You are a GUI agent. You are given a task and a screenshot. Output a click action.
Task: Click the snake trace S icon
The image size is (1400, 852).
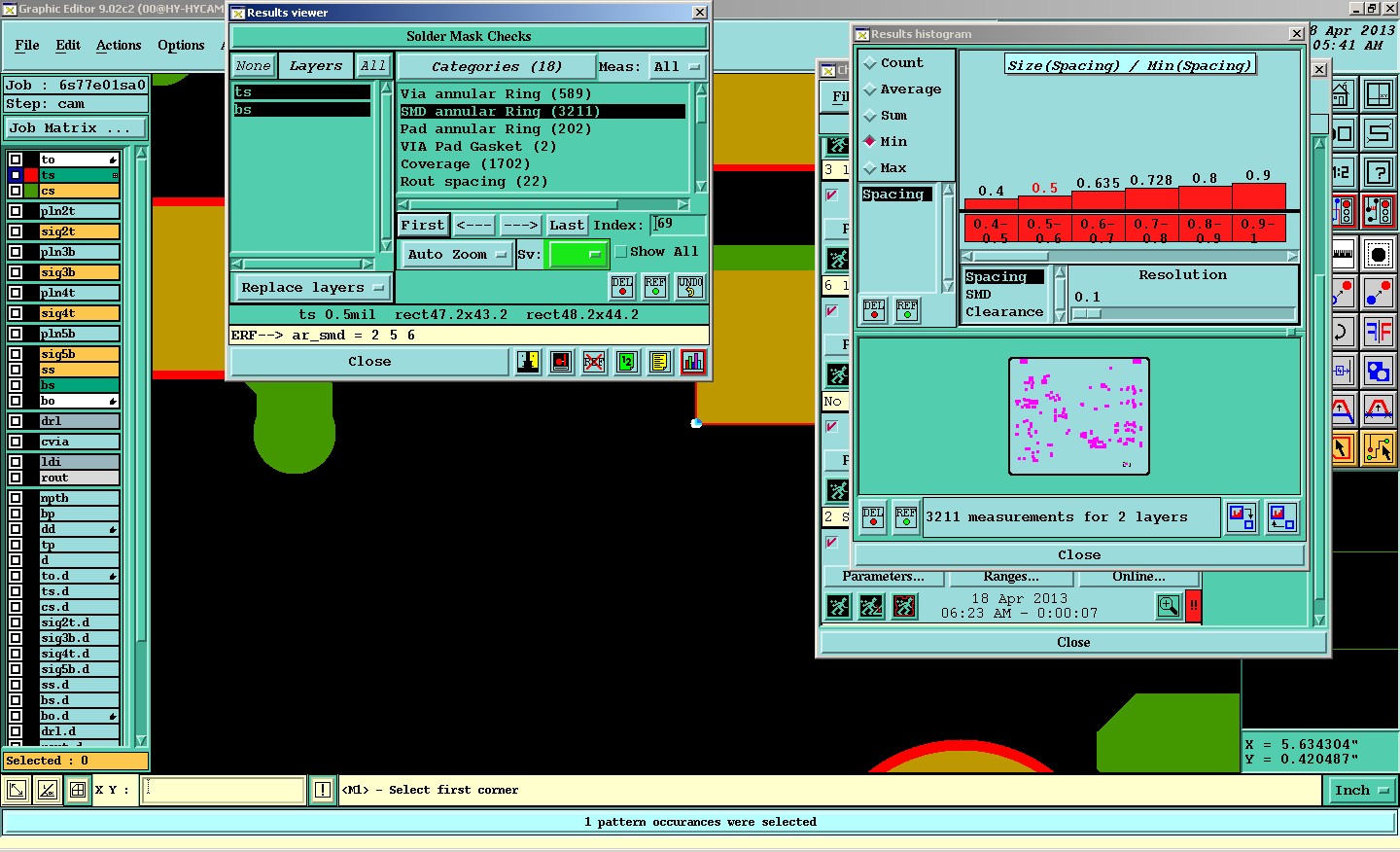click(1379, 133)
